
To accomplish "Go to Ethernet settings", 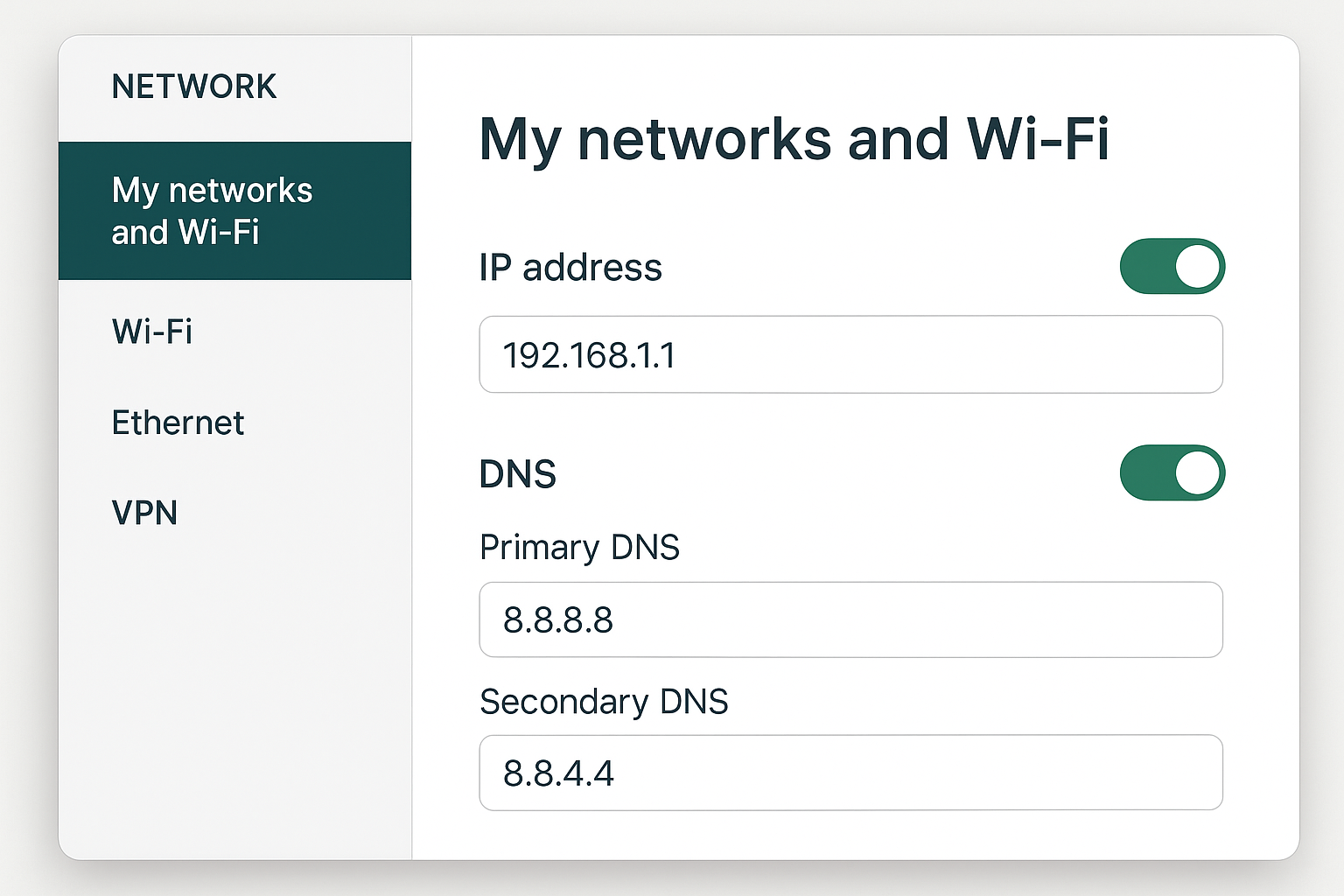I will coord(178,423).
